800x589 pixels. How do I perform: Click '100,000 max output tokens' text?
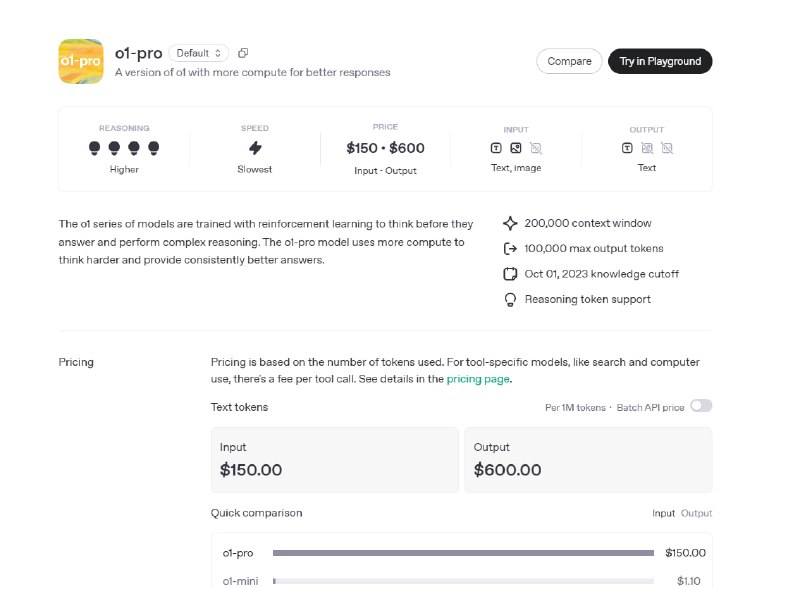point(594,249)
